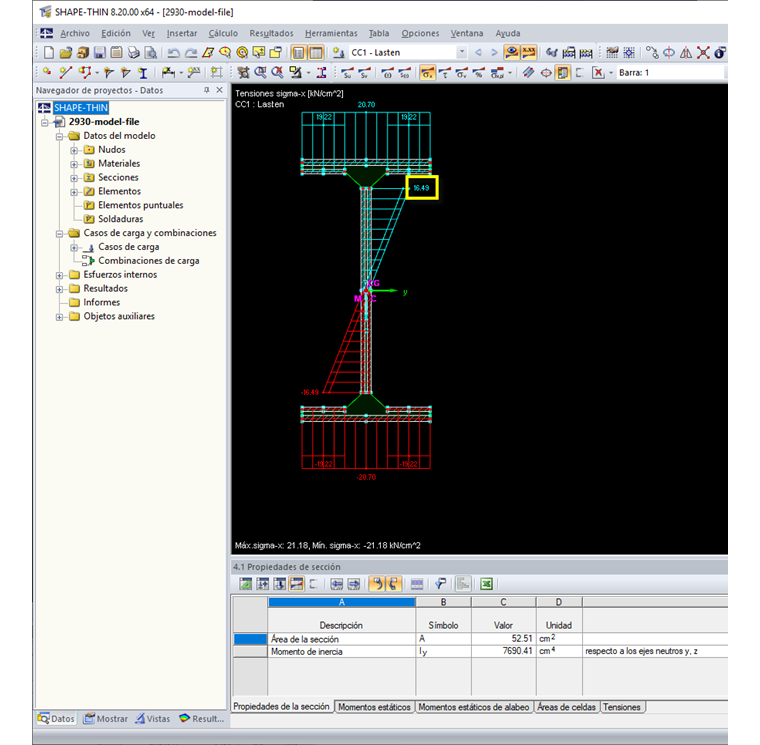
Task: Click the 7690.41 value cell
Action: (504, 651)
